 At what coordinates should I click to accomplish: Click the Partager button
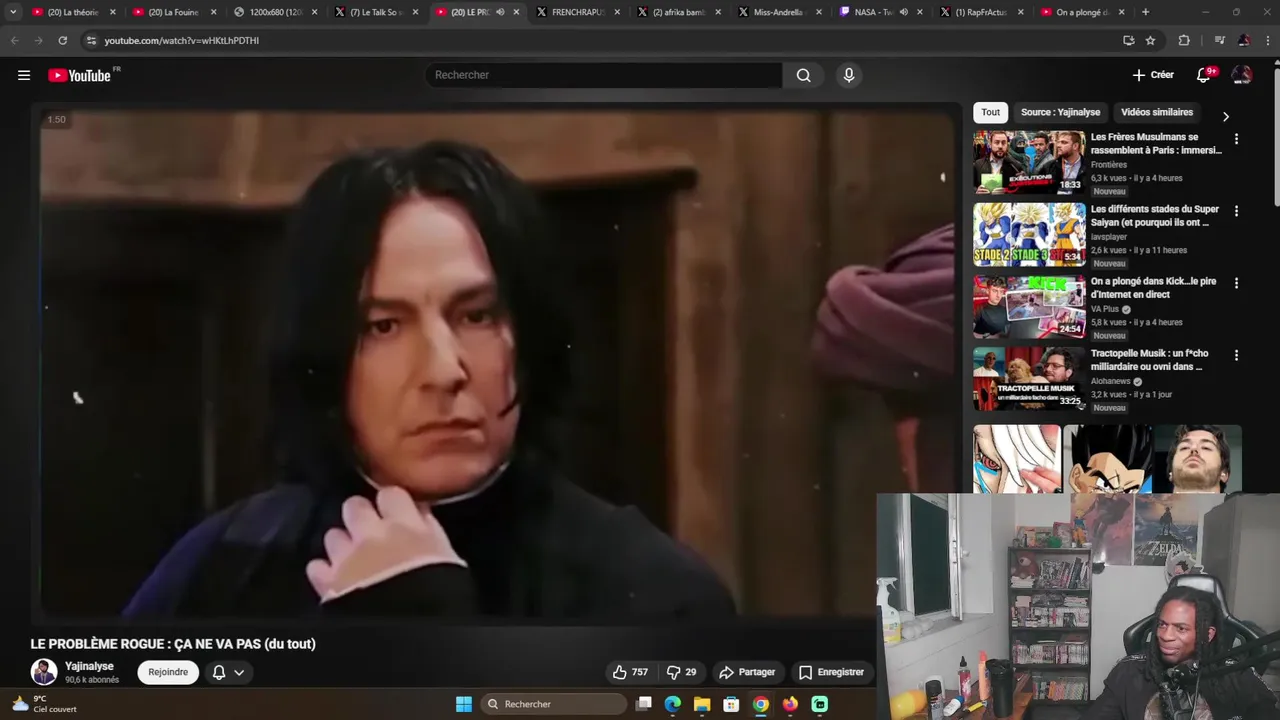tap(747, 672)
